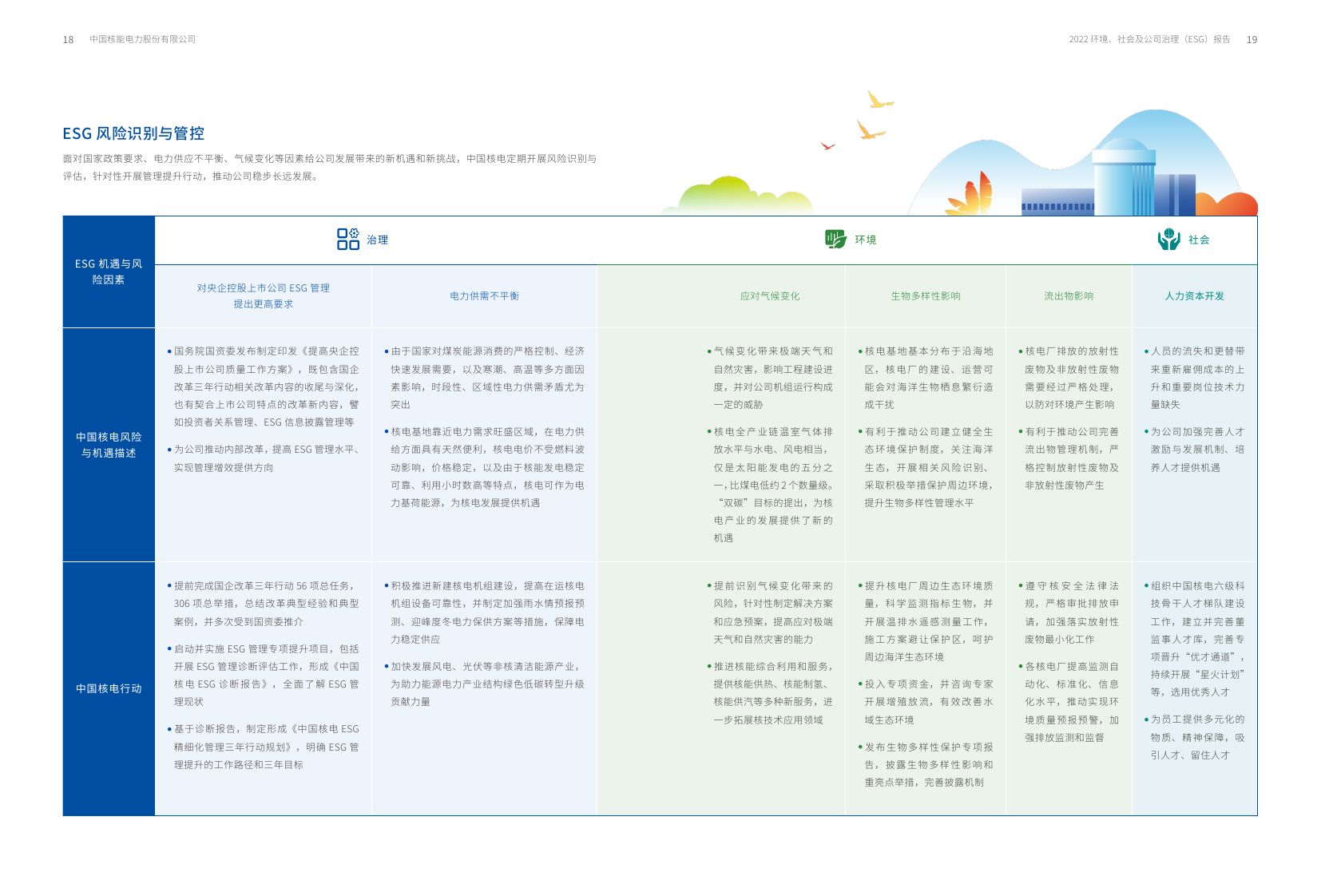The height and width of the screenshot is (896, 1321).
Task: Click the '中国核电风险与机遇描述' row header
Action: coord(109,445)
